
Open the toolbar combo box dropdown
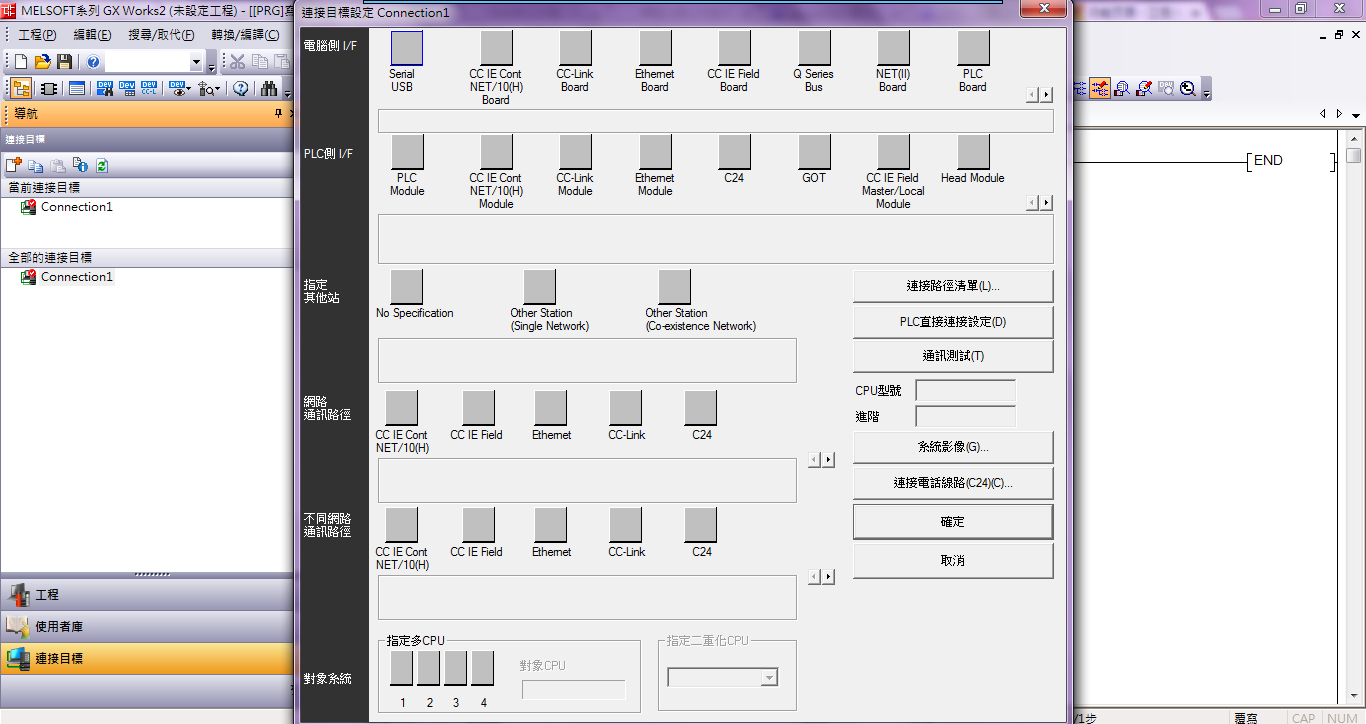196,62
